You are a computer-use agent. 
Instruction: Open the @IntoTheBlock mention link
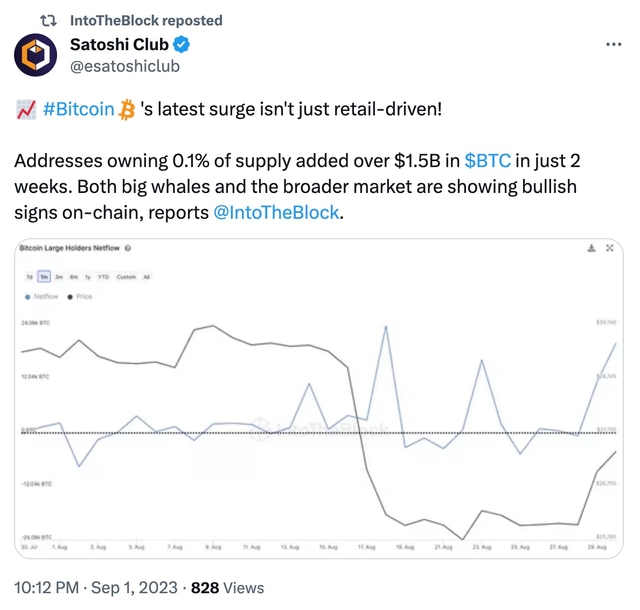point(277,214)
